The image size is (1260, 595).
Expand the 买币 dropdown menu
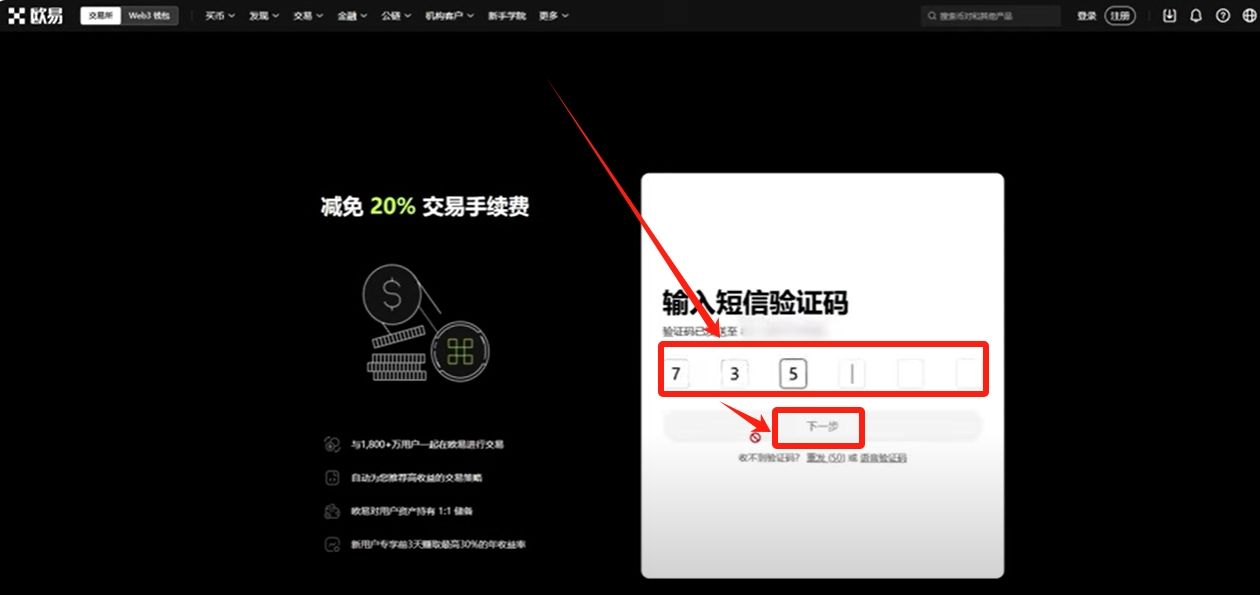(x=220, y=16)
